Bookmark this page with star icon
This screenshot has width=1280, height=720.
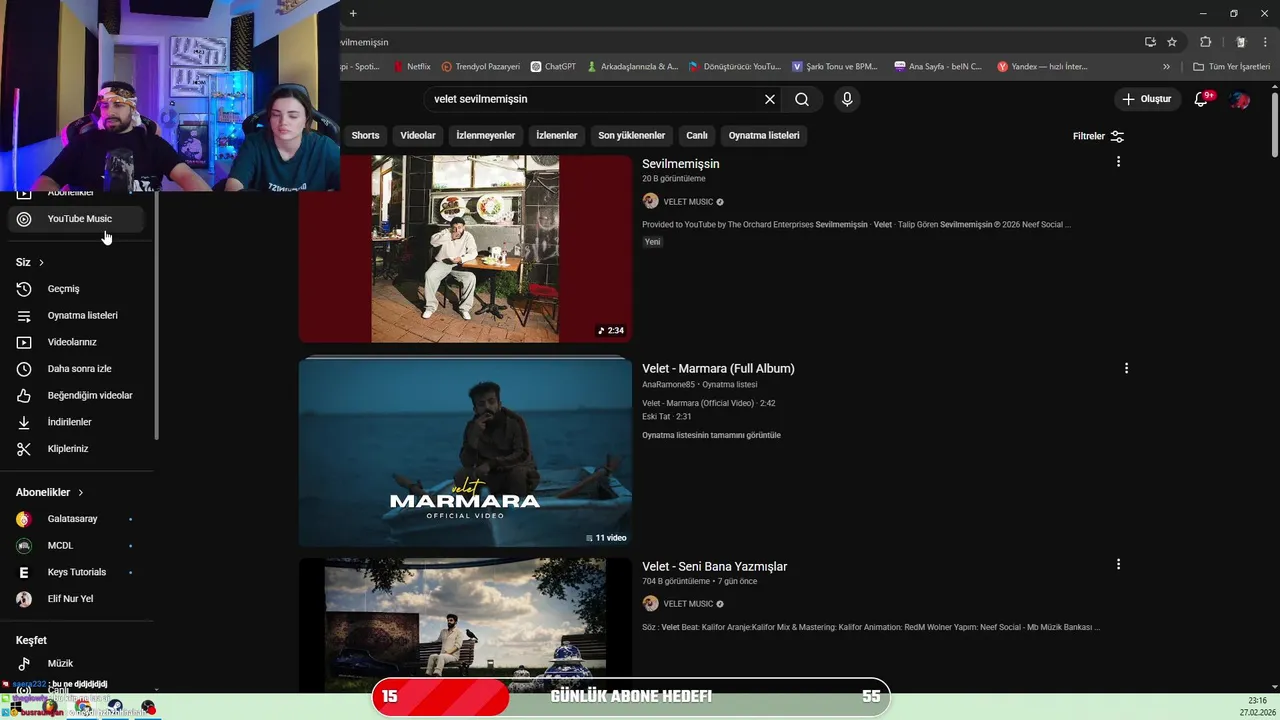1172,42
